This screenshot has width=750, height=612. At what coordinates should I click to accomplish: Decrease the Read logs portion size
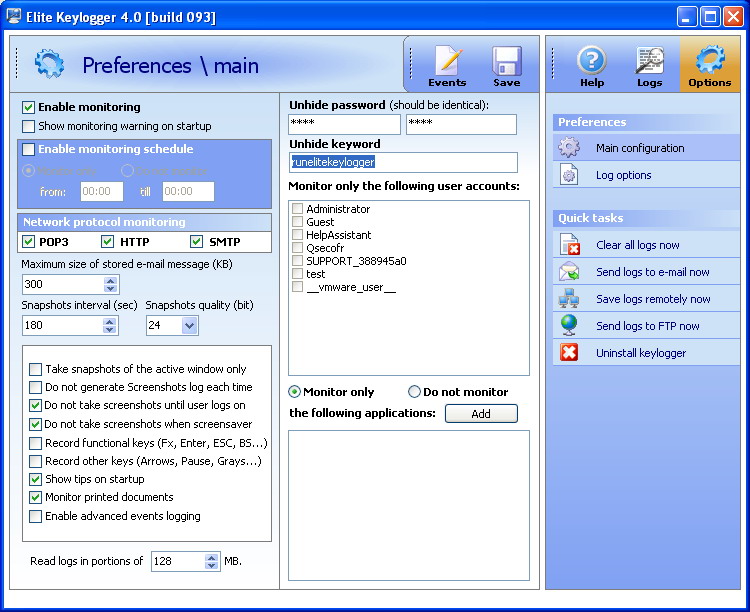click(x=211, y=566)
